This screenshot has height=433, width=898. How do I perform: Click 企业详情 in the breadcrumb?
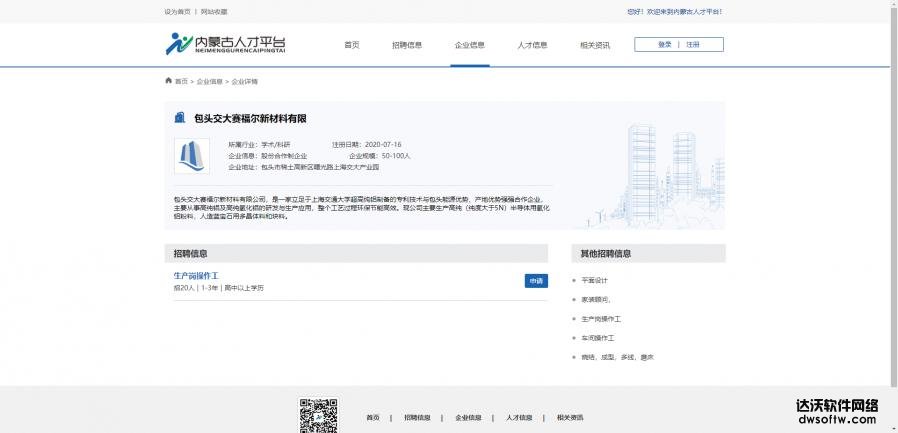(245, 81)
